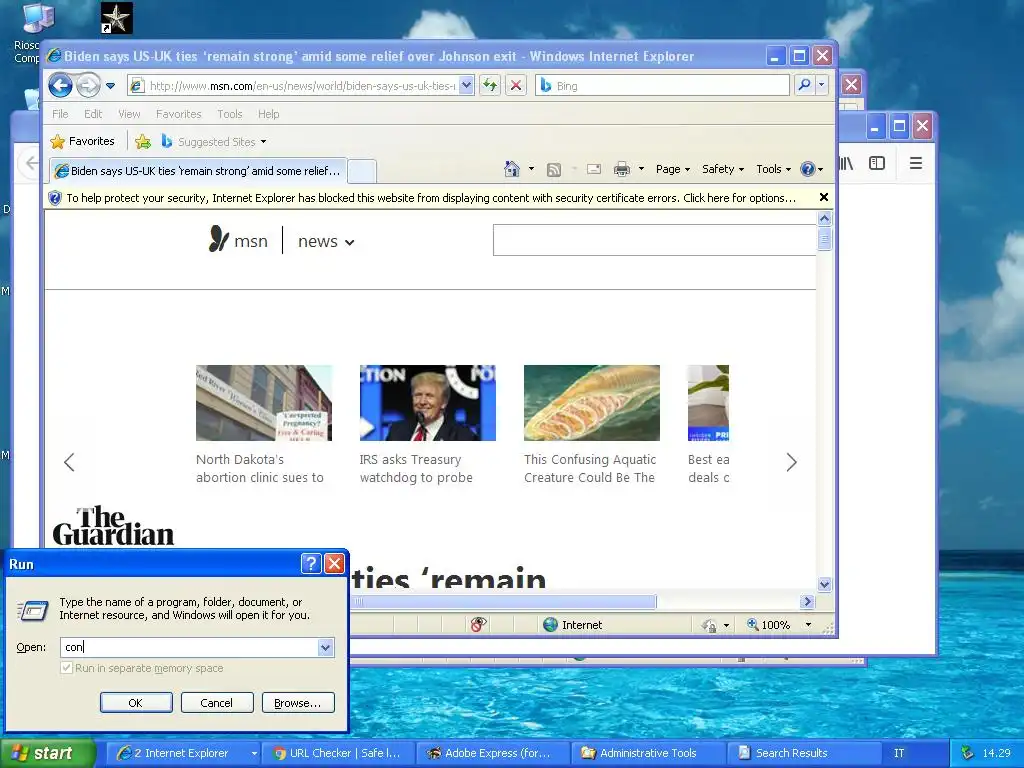Click the msn logo
1024x768 pixels.
pos(238,240)
